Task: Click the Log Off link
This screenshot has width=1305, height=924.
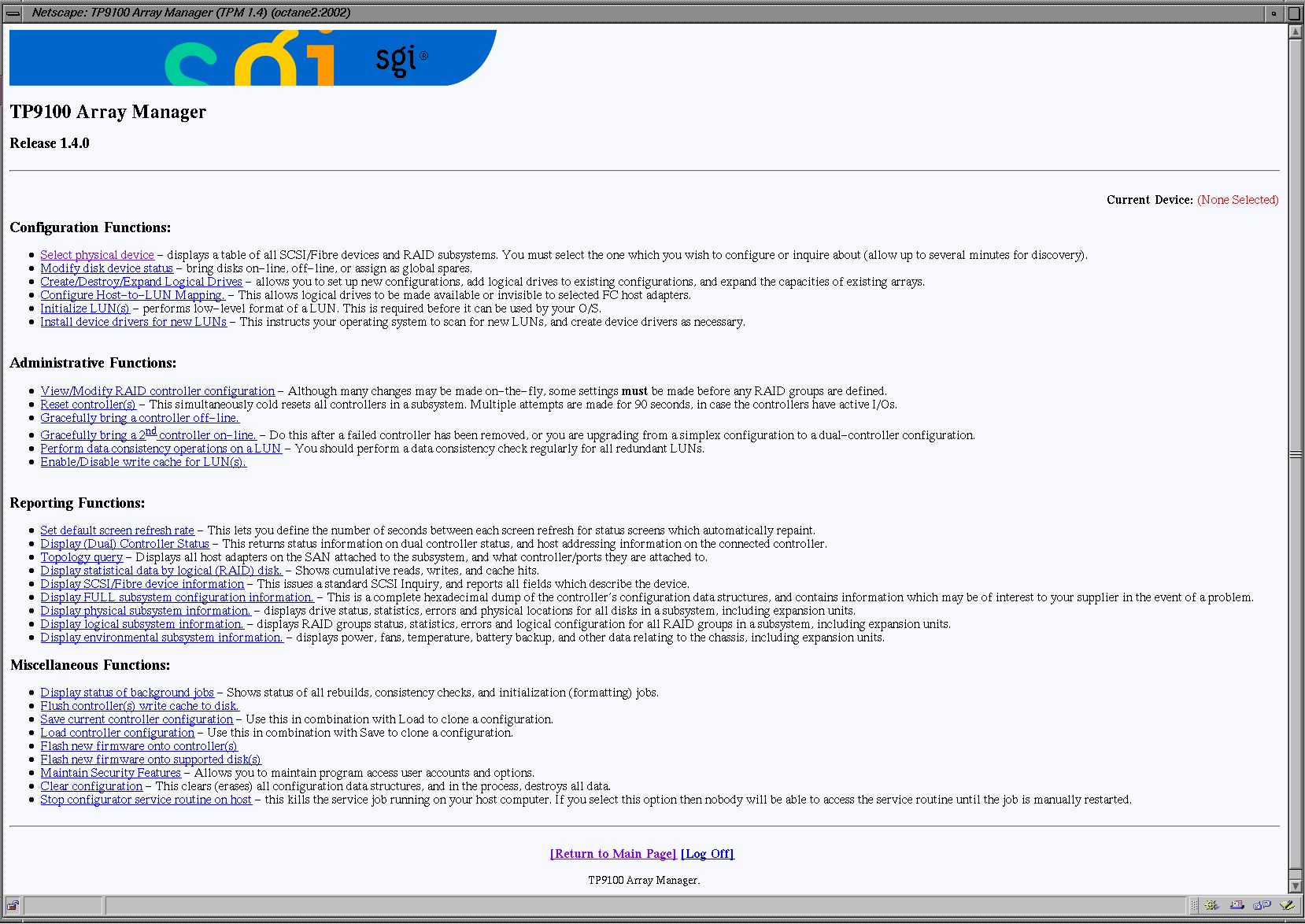Action: [708, 854]
